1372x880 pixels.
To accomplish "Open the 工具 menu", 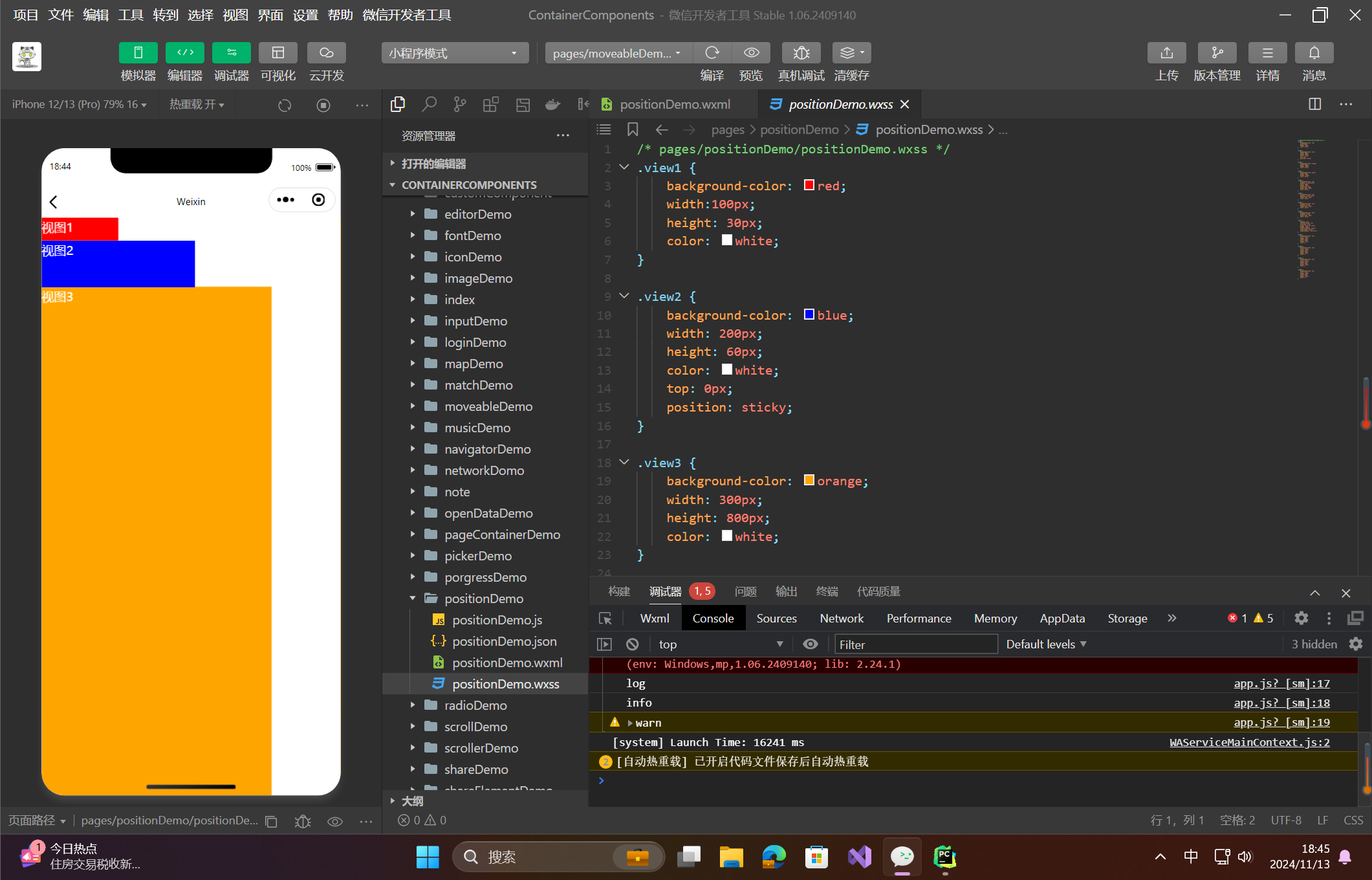I will [x=130, y=15].
